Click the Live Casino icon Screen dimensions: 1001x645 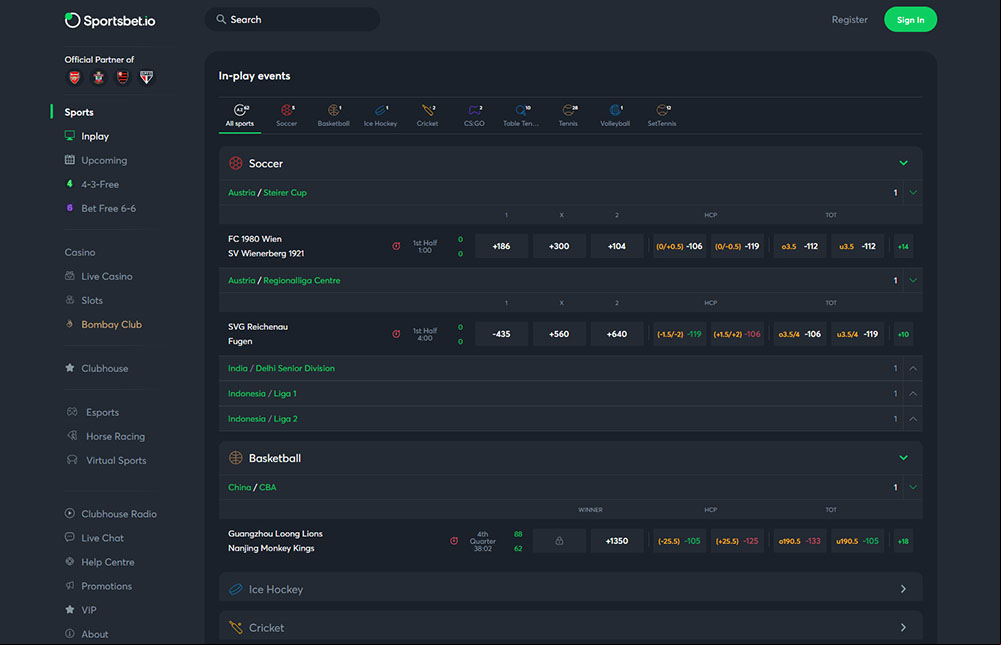pos(70,276)
